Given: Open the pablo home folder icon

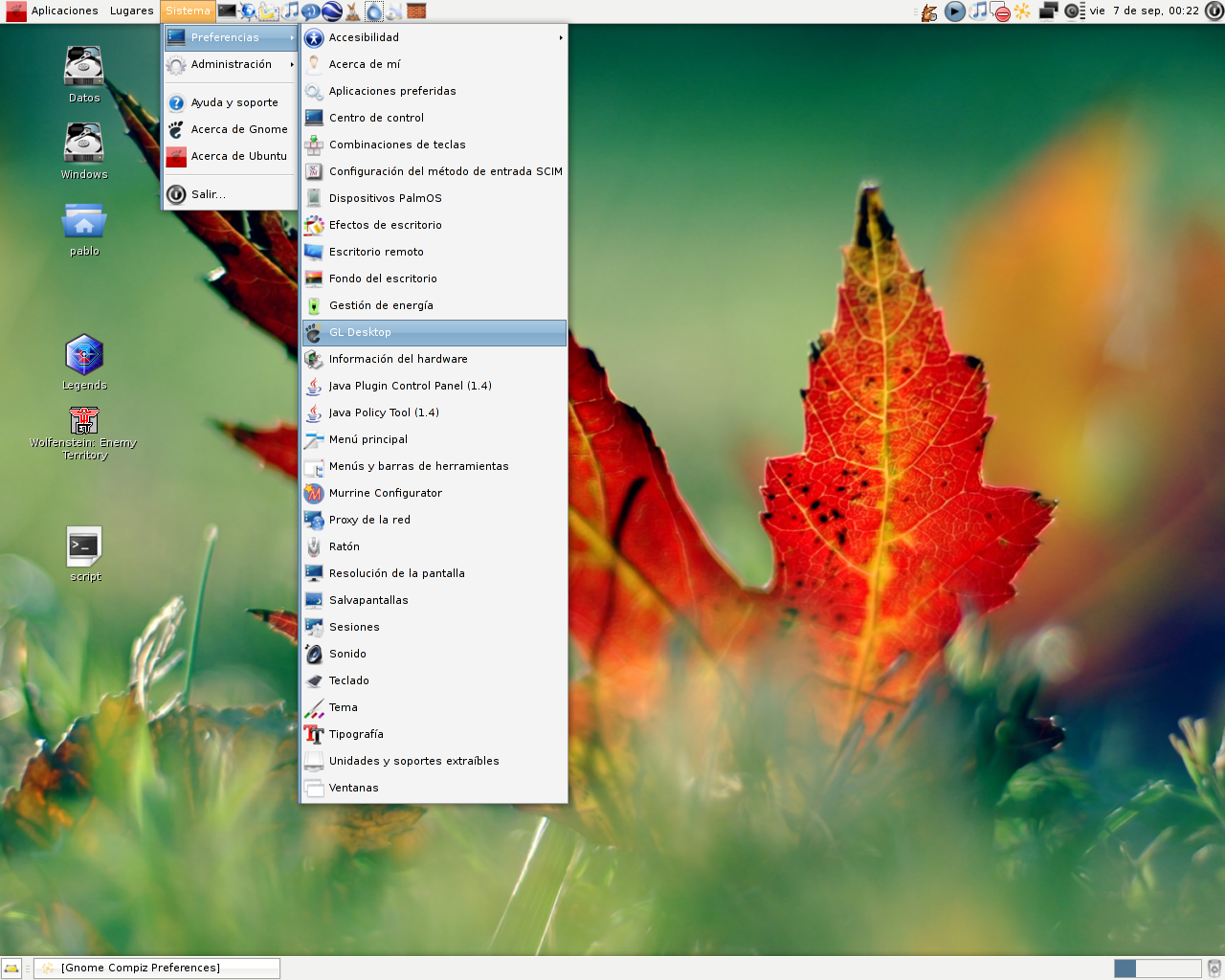Looking at the screenshot, I should tap(84, 229).
